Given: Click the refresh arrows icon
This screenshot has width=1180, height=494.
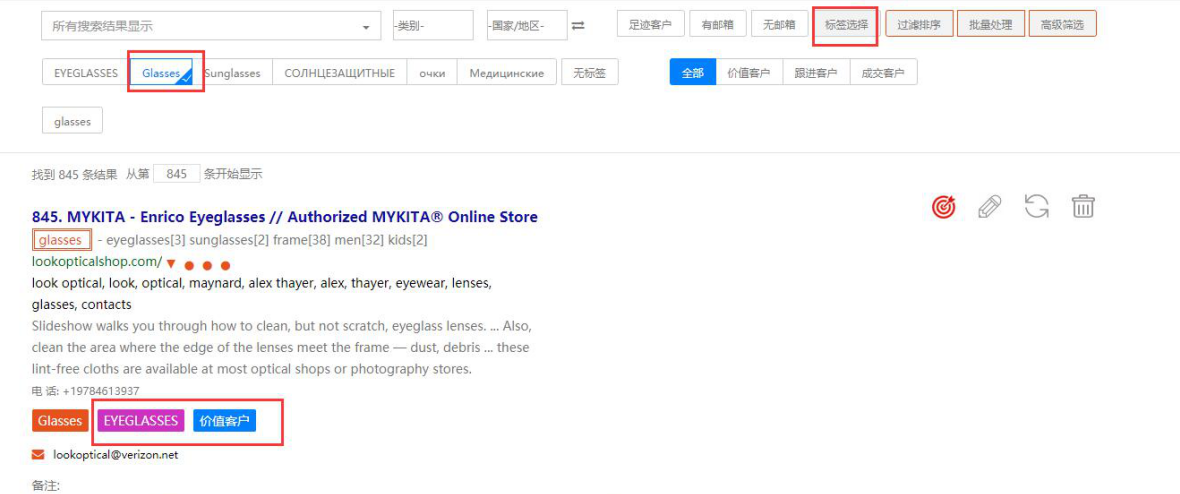Looking at the screenshot, I should click(x=1037, y=207).
